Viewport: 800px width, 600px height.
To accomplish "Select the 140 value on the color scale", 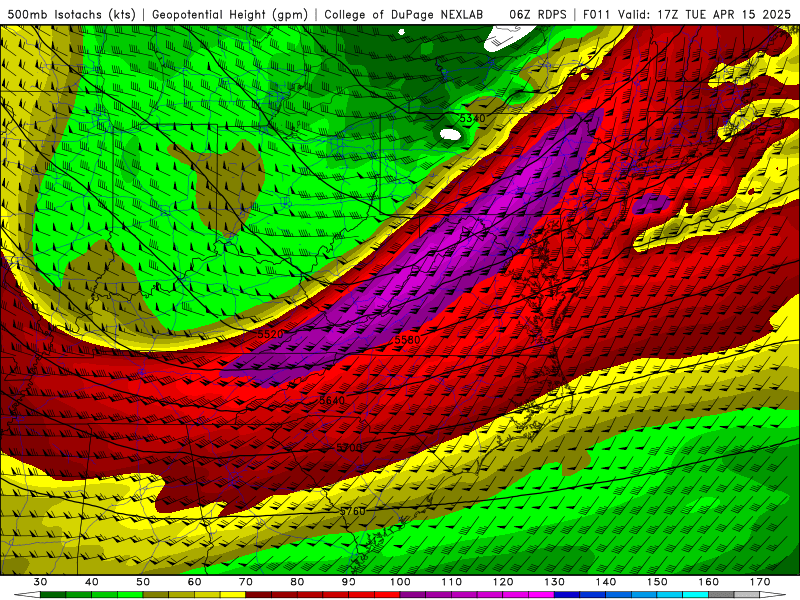I will [x=606, y=582].
